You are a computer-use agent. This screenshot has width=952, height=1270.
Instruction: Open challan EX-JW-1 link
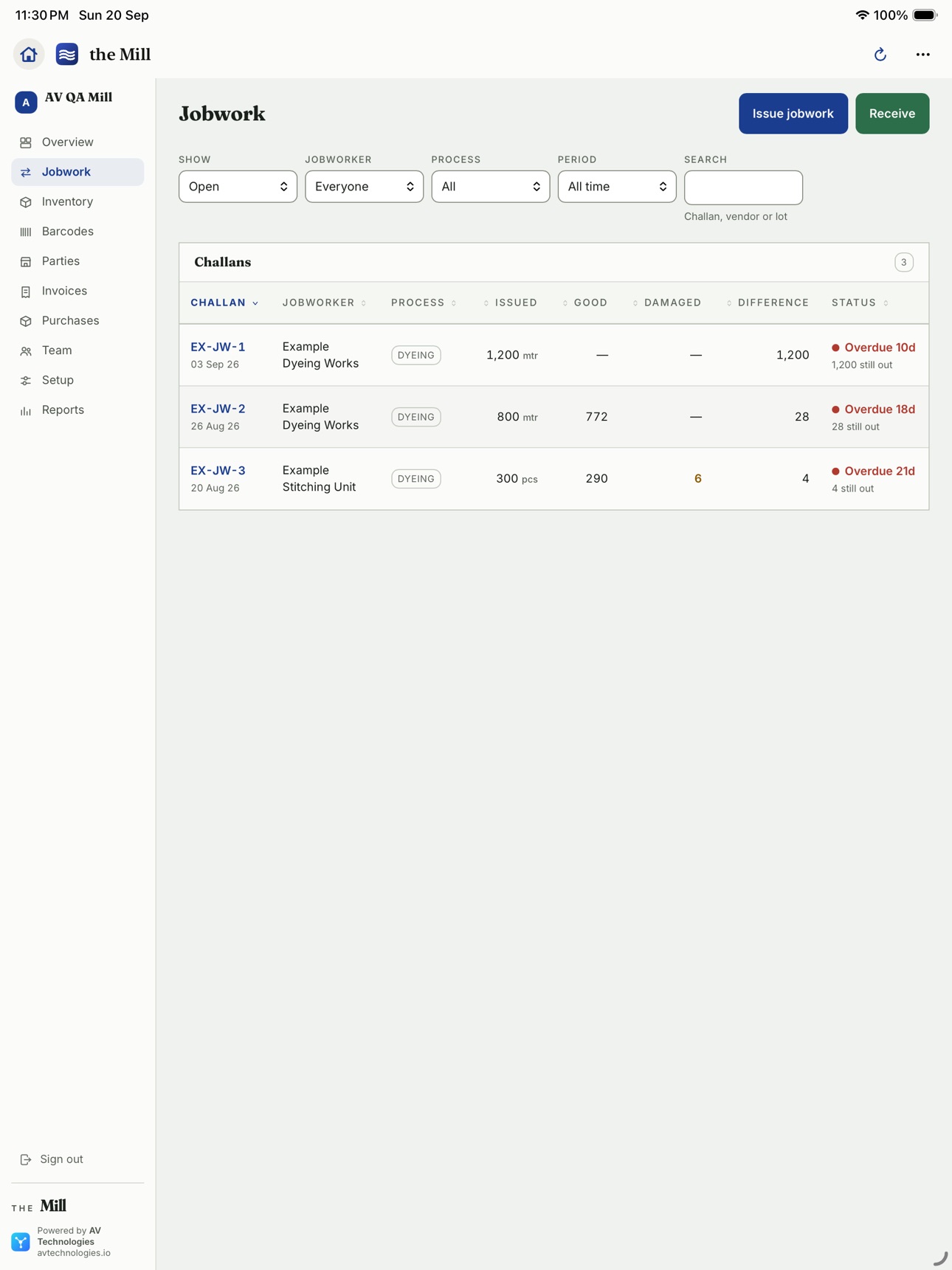click(218, 347)
